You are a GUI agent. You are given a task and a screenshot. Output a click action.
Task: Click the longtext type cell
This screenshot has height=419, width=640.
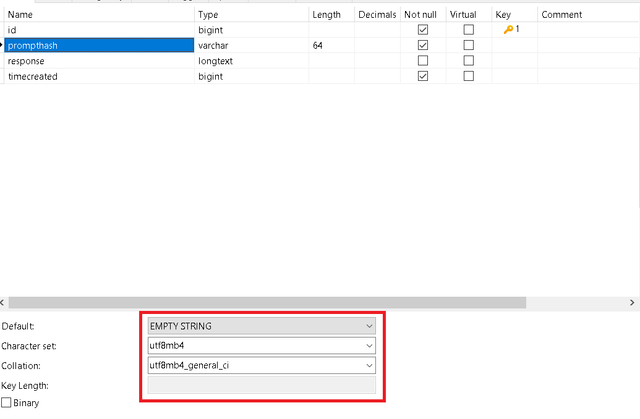[x=251, y=61]
